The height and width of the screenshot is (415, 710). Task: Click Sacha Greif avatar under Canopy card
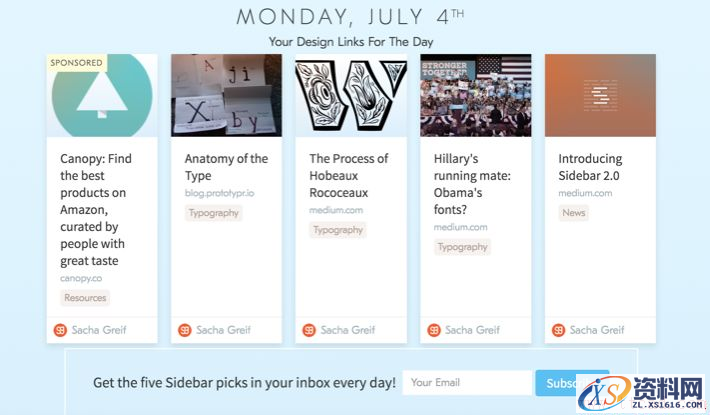click(60, 330)
